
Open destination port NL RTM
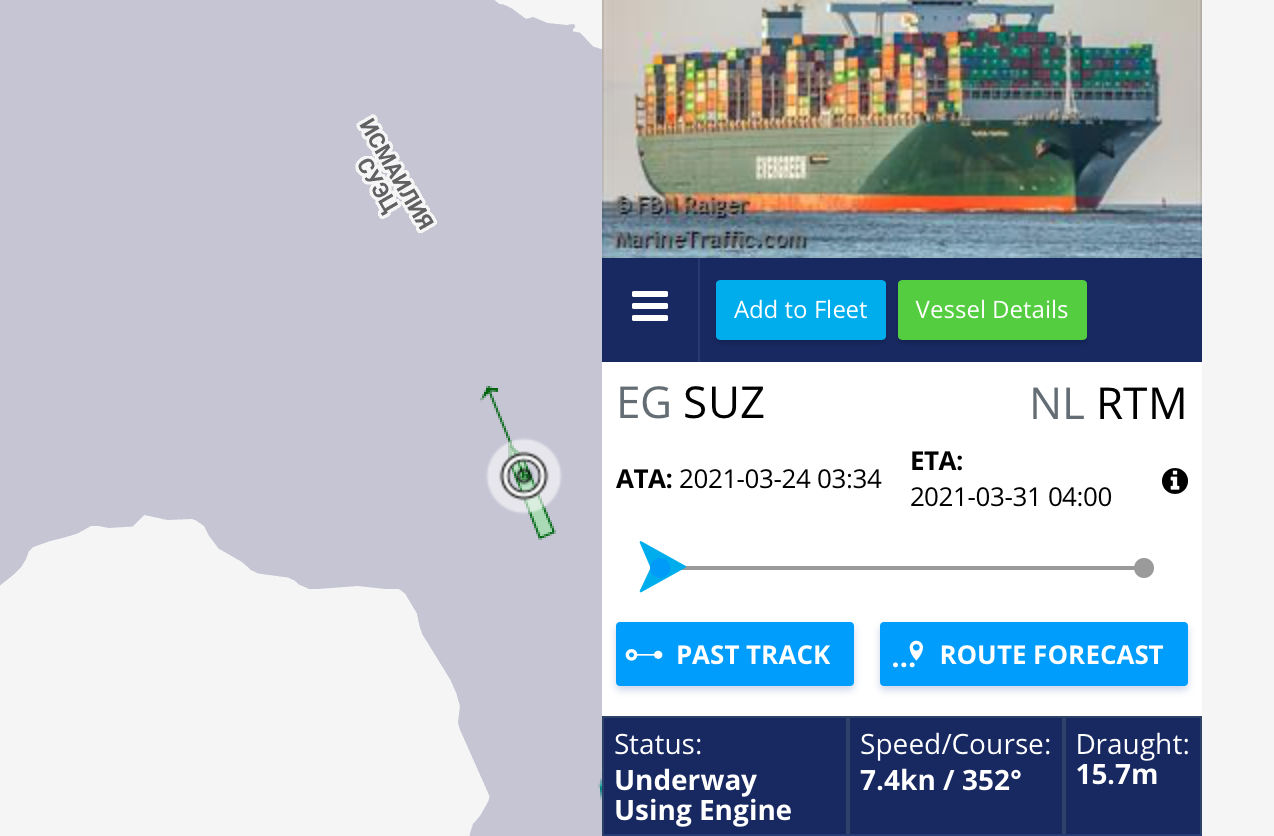pyautogui.click(x=1108, y=404)
